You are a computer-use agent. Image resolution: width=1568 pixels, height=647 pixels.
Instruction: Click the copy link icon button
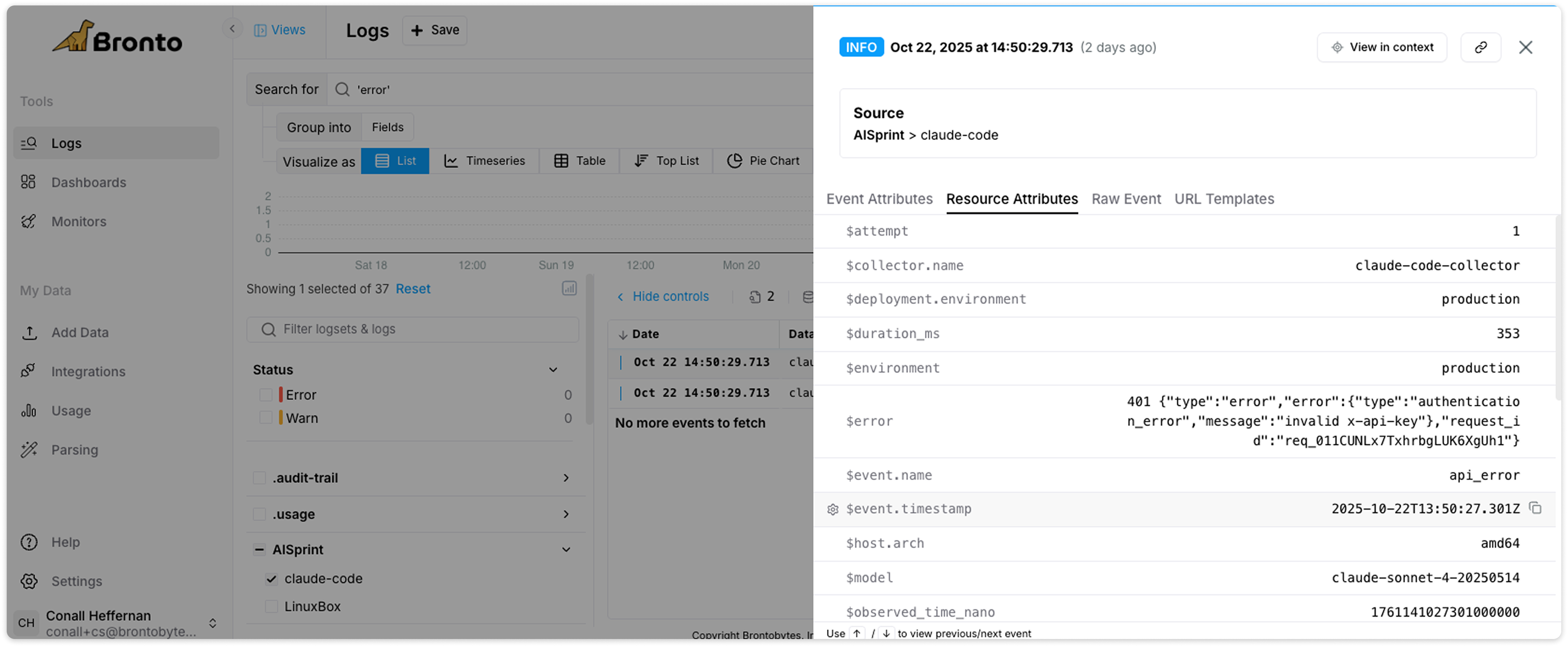point(1480,47)
